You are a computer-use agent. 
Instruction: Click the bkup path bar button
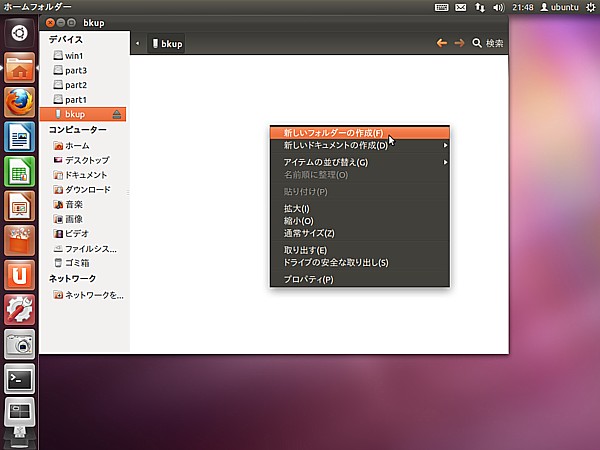(166, 44)
